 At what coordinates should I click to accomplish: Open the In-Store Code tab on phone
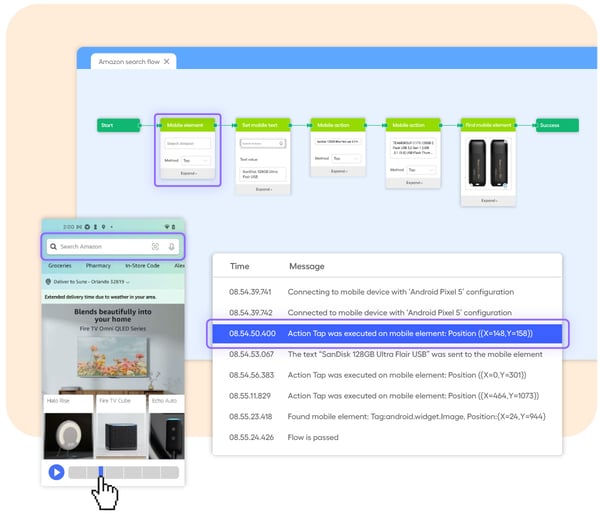[x=142, y=266]
